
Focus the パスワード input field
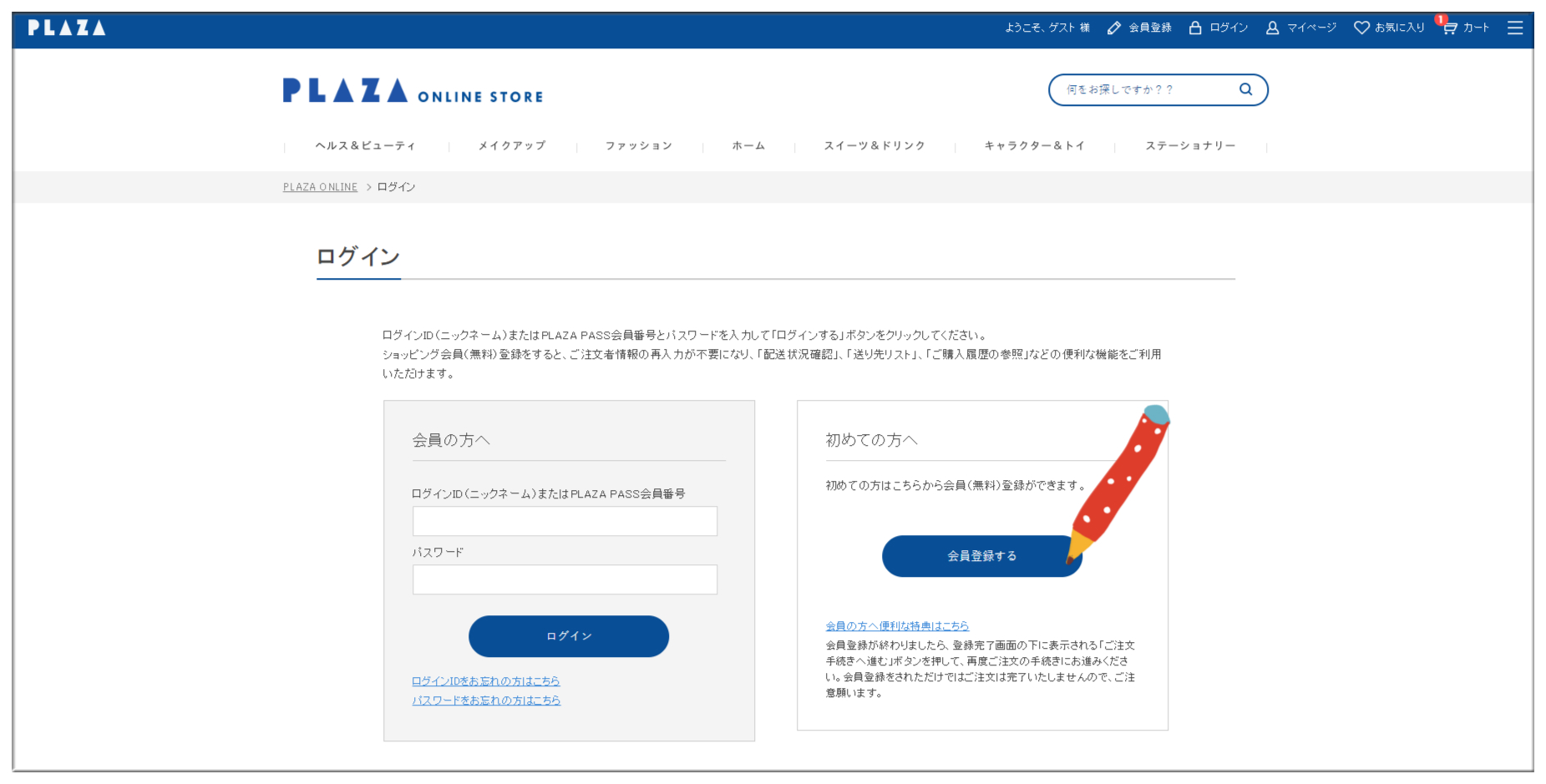pyautogui.click(x=565, y=579)
